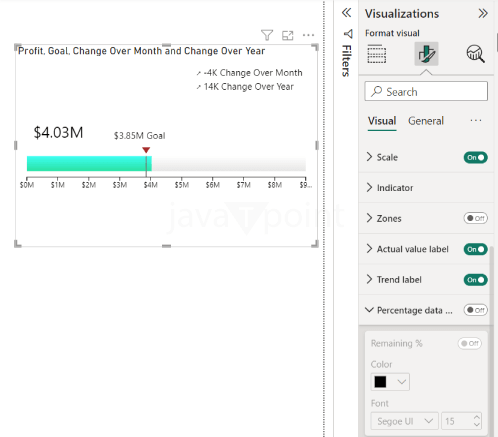Click the -4K Change Over Month label
The image size is (498, 437).
pos(253,73)
